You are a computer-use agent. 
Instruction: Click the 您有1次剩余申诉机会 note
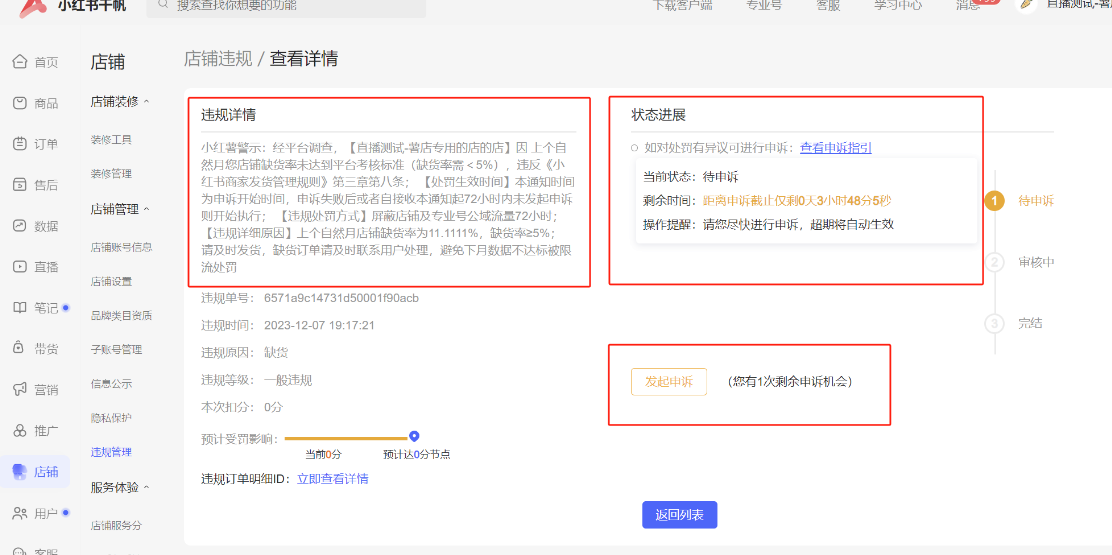click(x=790, y=382)
